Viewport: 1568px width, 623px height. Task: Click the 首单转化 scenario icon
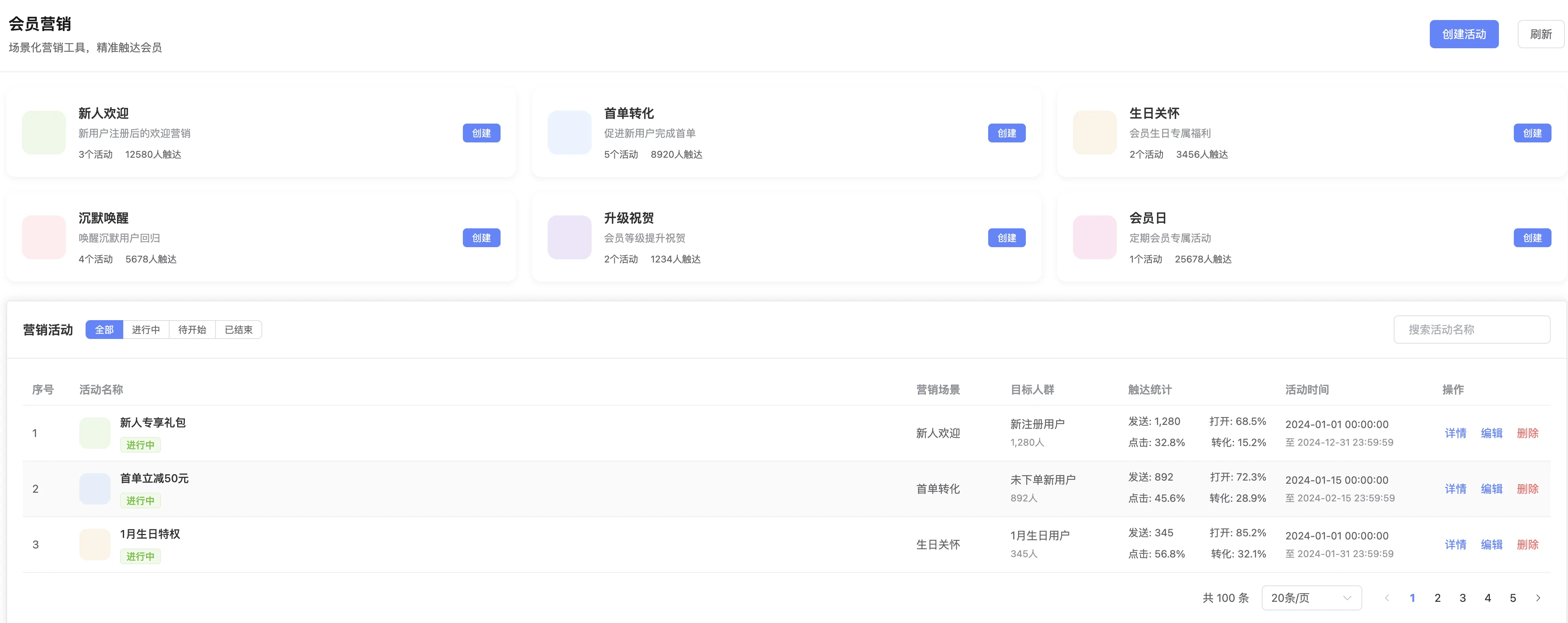click(x=568, y=133)
